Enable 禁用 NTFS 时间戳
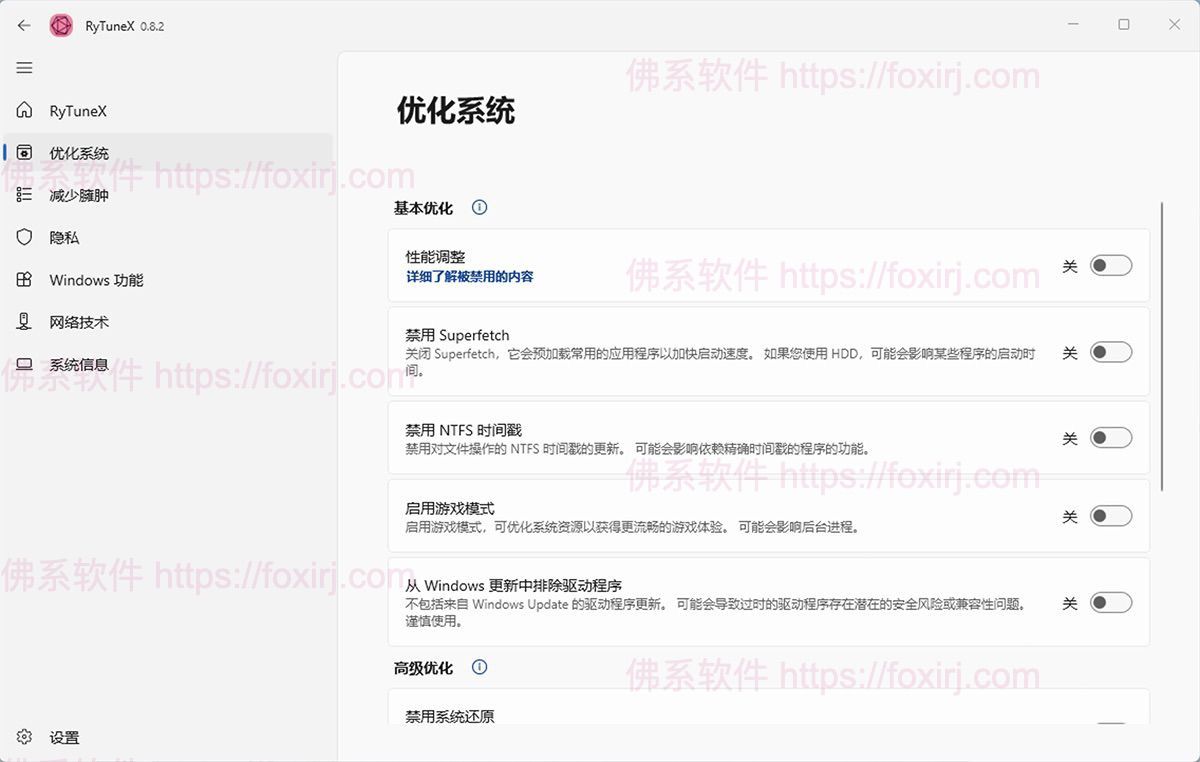1200x762 pixels. click(1111, 437)
